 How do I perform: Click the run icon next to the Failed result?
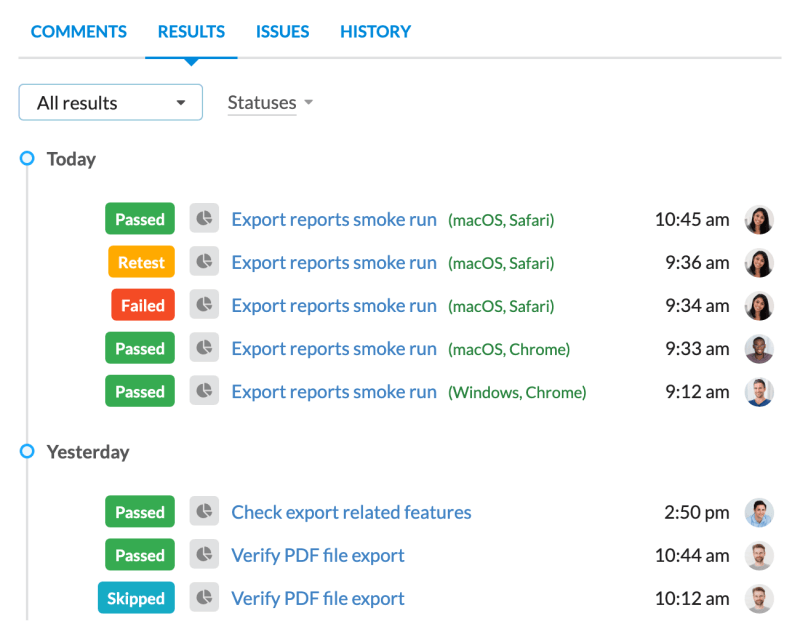pyautogui.click(x=204, y=305)
